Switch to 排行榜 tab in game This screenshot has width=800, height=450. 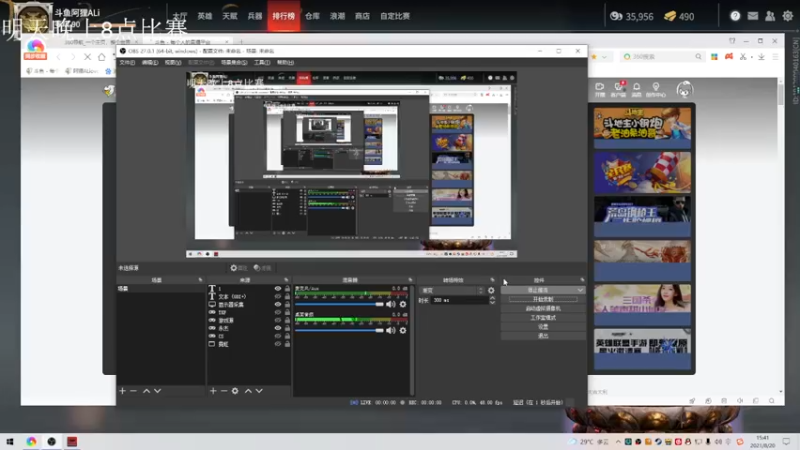point(284,16)
